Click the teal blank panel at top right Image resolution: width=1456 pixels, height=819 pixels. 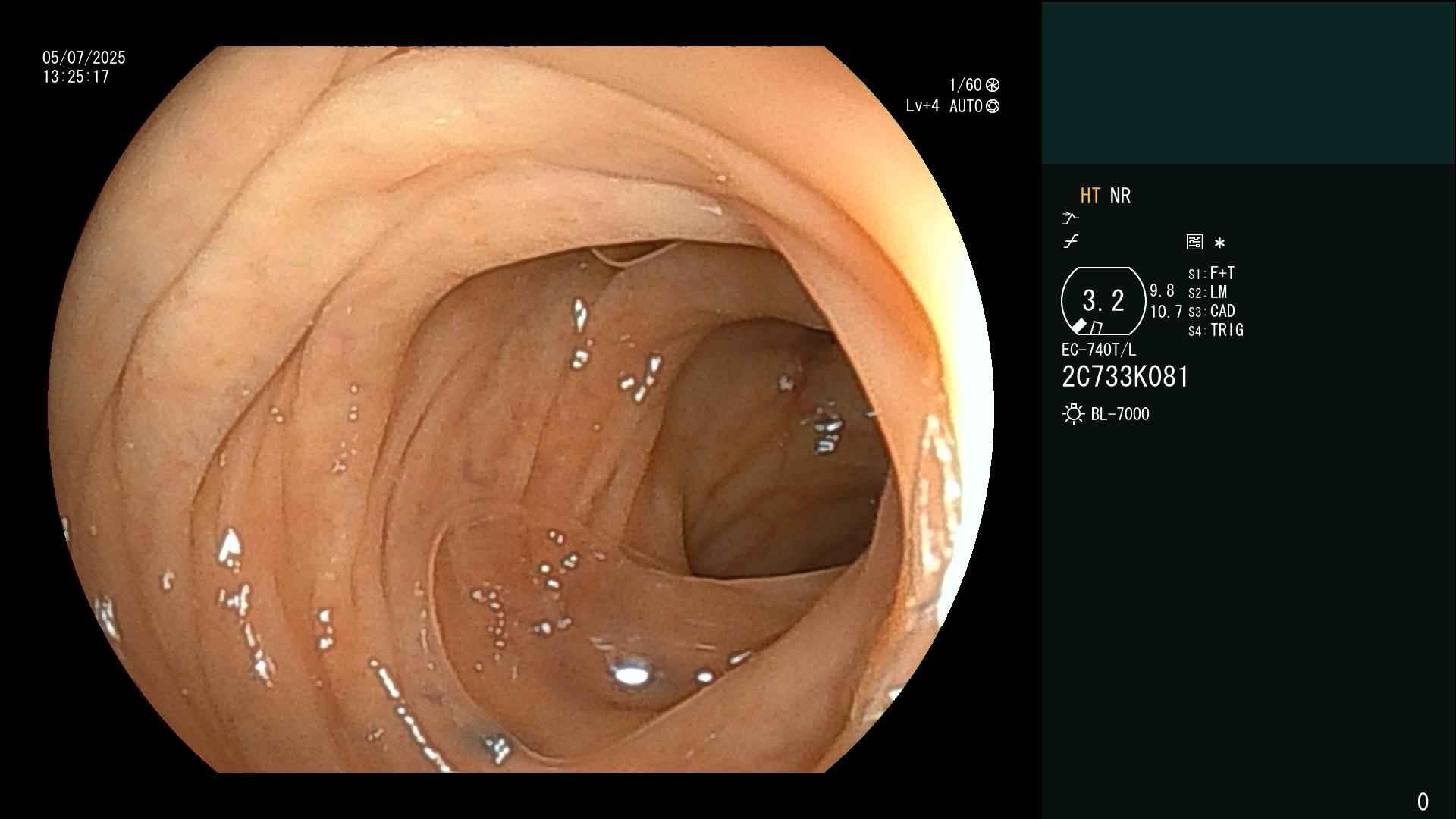[1248, 82]
